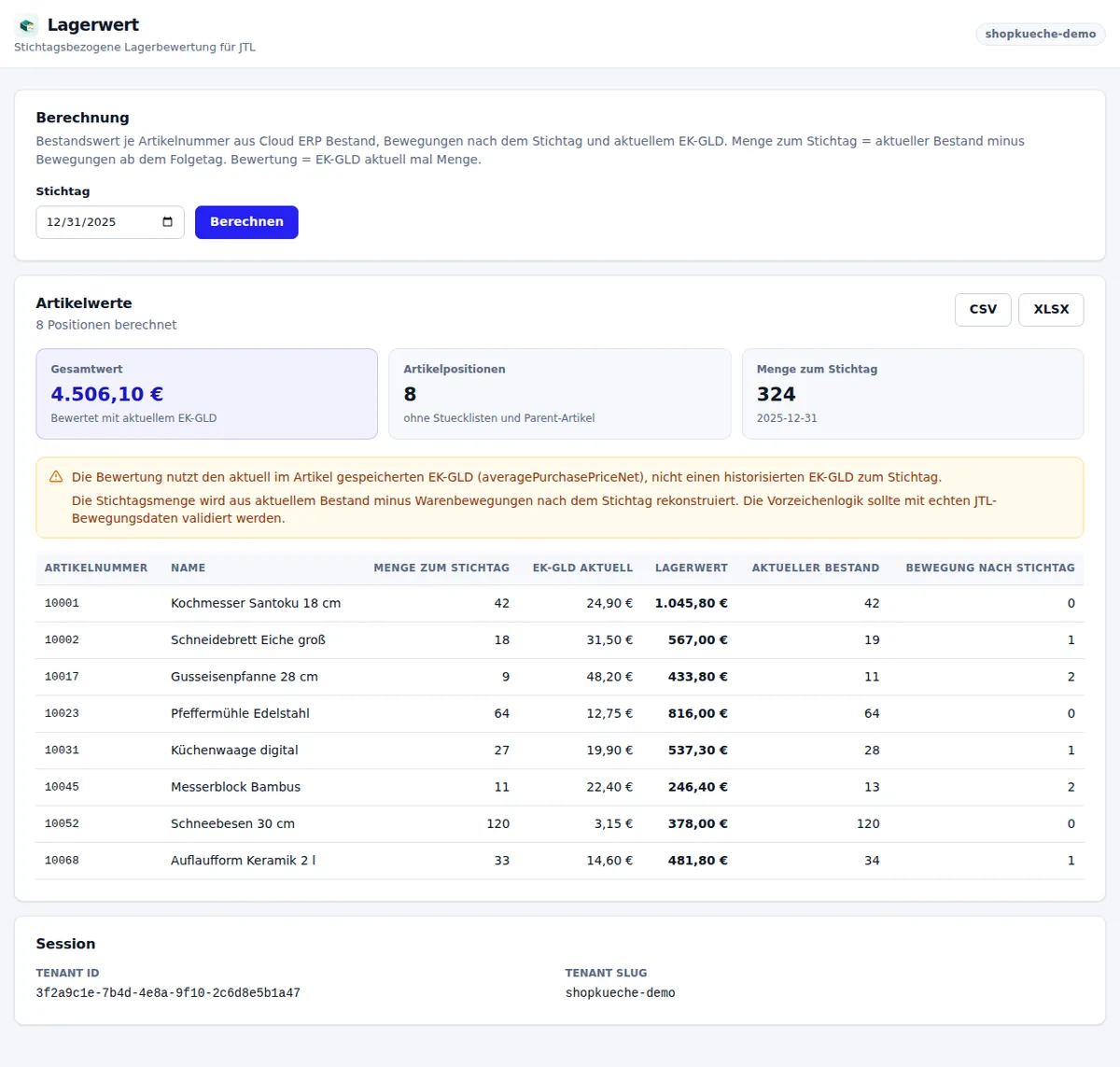The width and height of the screenshot is (1120, 1067).
Task: Click EK-GLD price 19,90 €
Action: click(x=609, y=751)
